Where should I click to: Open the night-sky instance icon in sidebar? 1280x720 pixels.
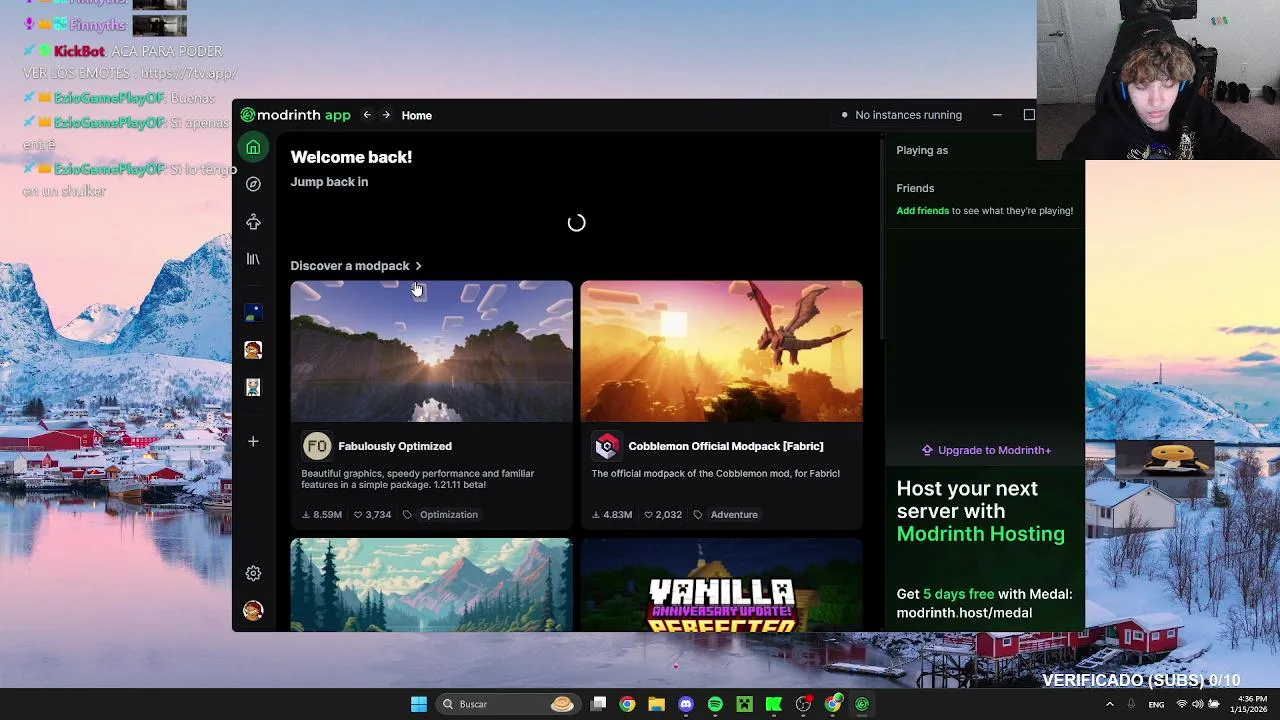[253, 313]
